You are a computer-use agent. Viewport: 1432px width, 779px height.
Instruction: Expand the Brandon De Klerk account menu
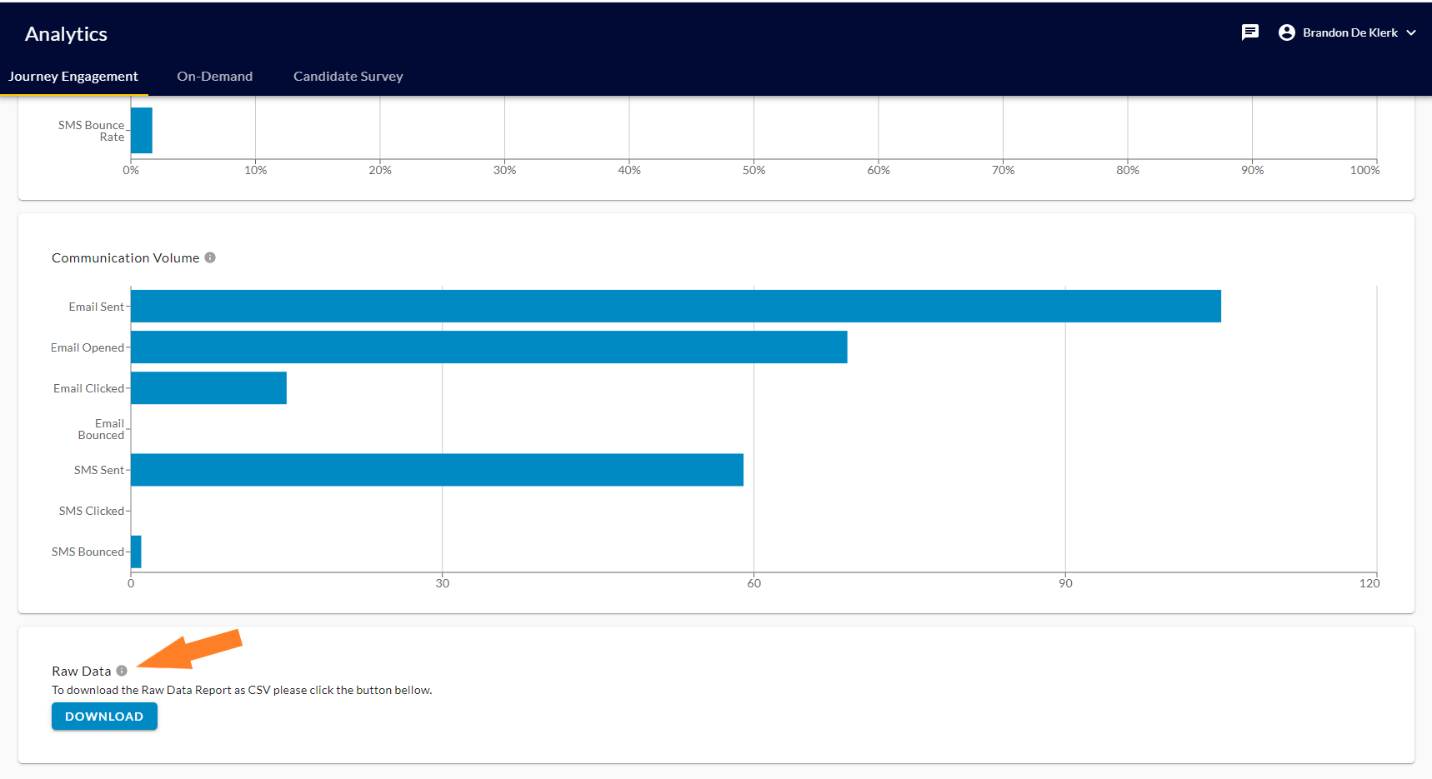tap(1411, 33)
